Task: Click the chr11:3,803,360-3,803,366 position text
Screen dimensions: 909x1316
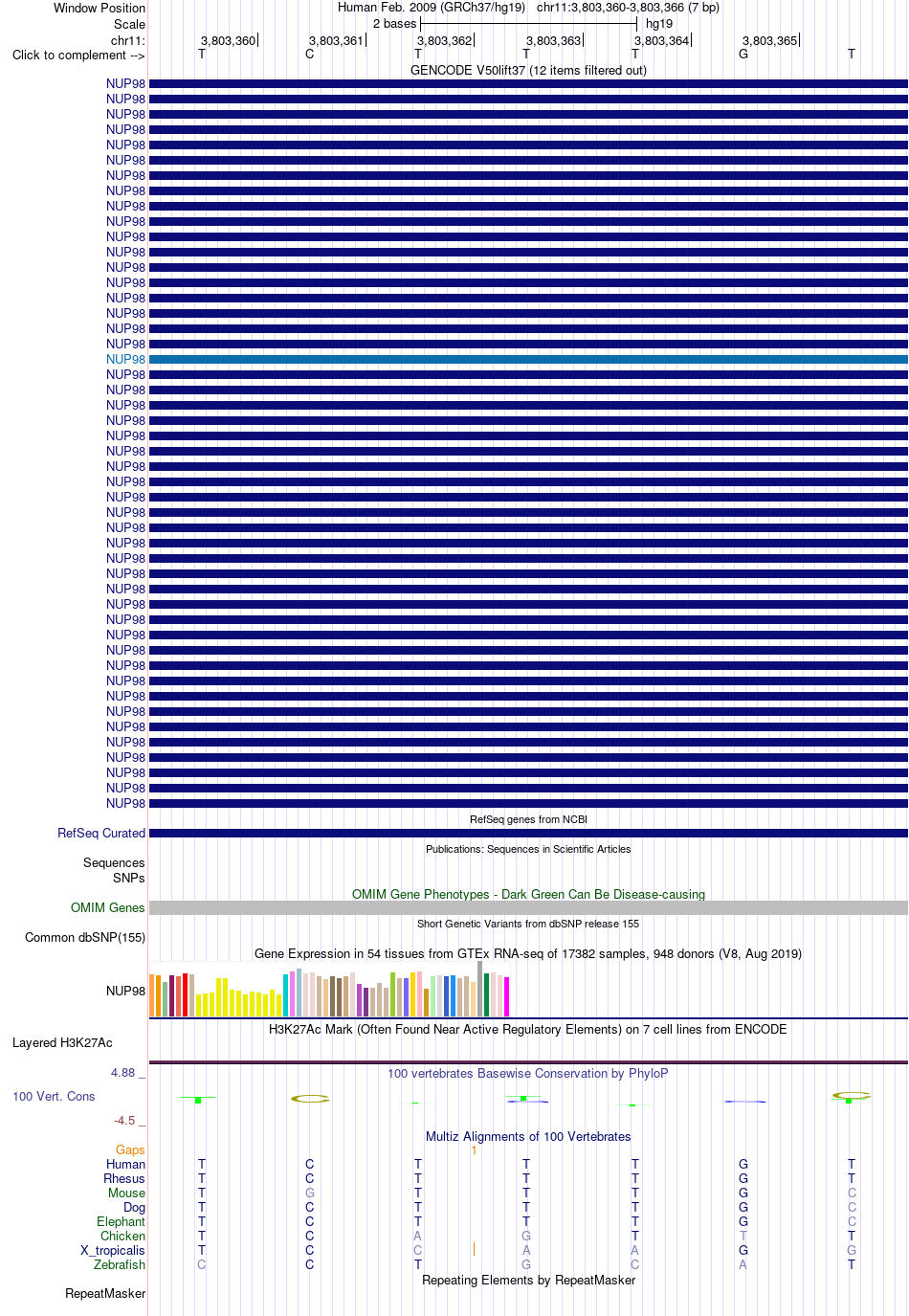Action: point(610,7)
